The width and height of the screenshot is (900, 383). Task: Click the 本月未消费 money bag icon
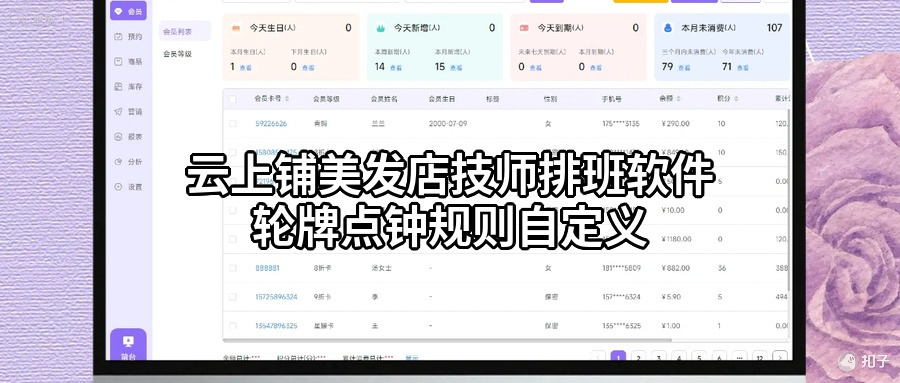coord(668,28)
